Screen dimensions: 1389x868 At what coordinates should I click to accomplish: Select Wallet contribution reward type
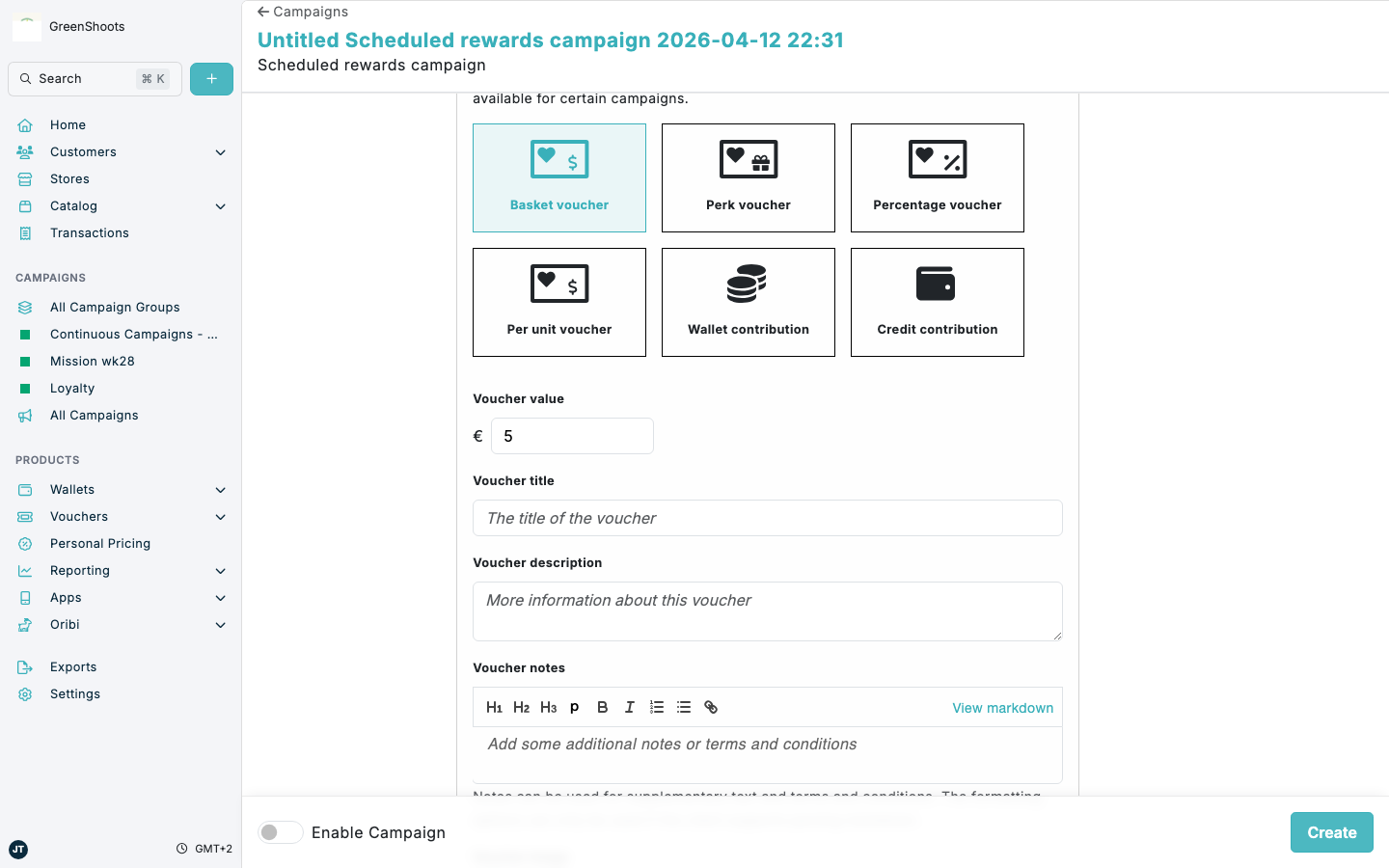749,302
